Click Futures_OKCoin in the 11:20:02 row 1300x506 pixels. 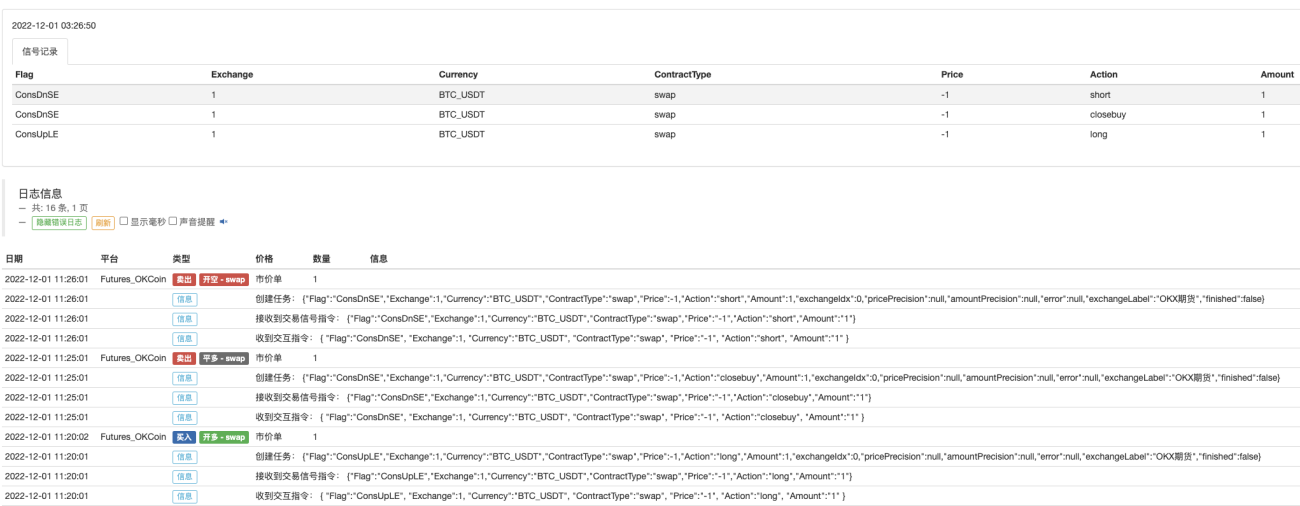(133, 437)
